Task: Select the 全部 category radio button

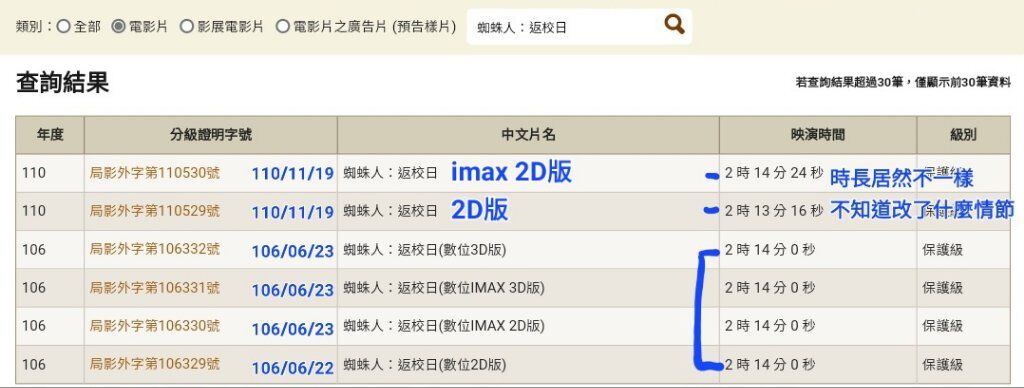Action: [63, 27]
